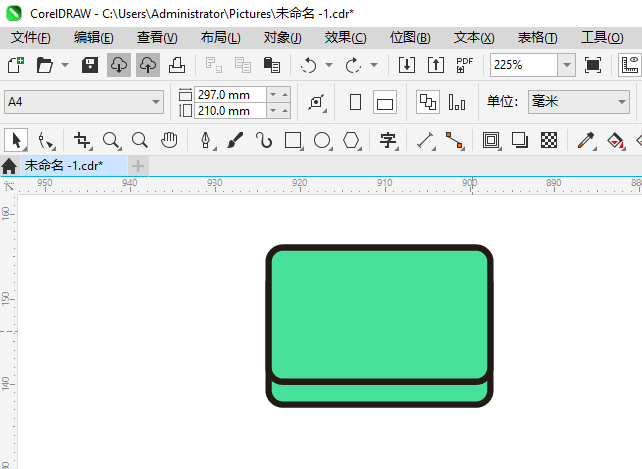This screenshot has width=642, height=469.
Task: Select the Pan hand tool
Action: [169, 140]
